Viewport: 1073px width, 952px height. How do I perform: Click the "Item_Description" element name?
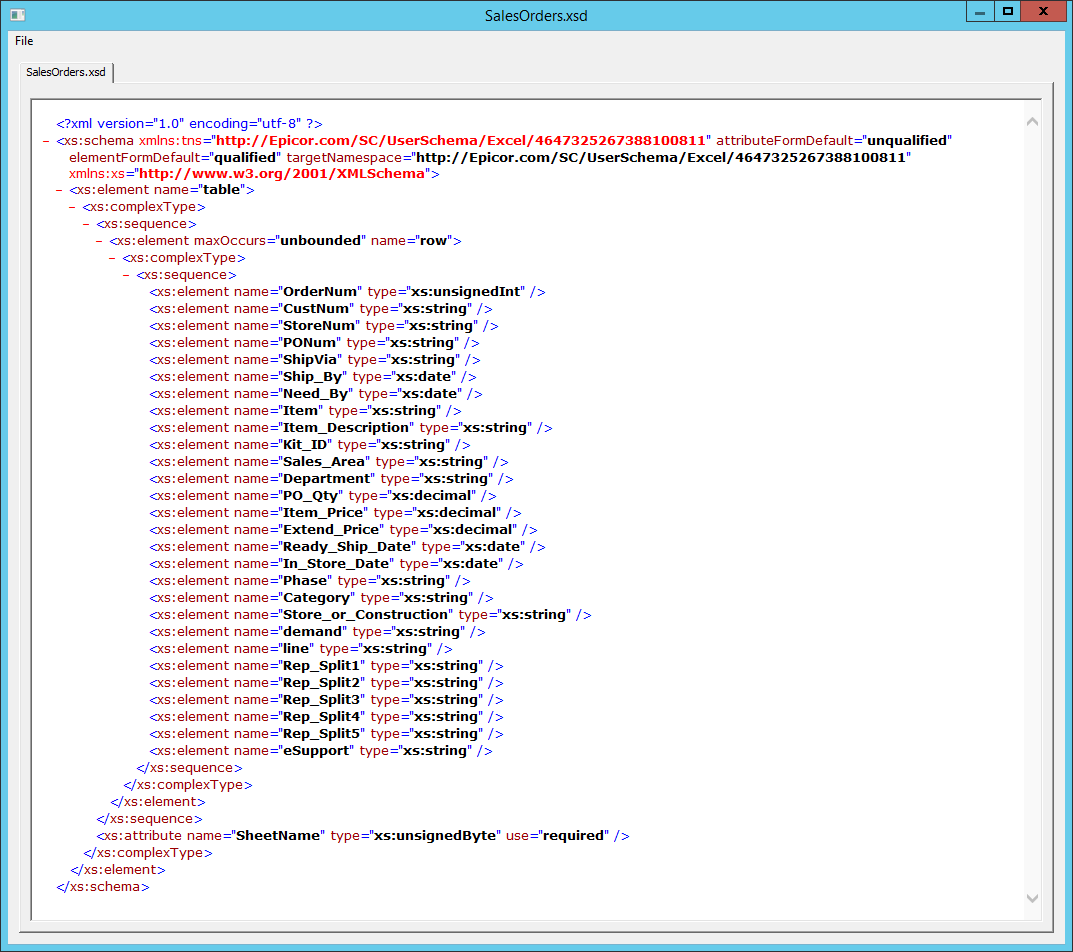[346, 428]
